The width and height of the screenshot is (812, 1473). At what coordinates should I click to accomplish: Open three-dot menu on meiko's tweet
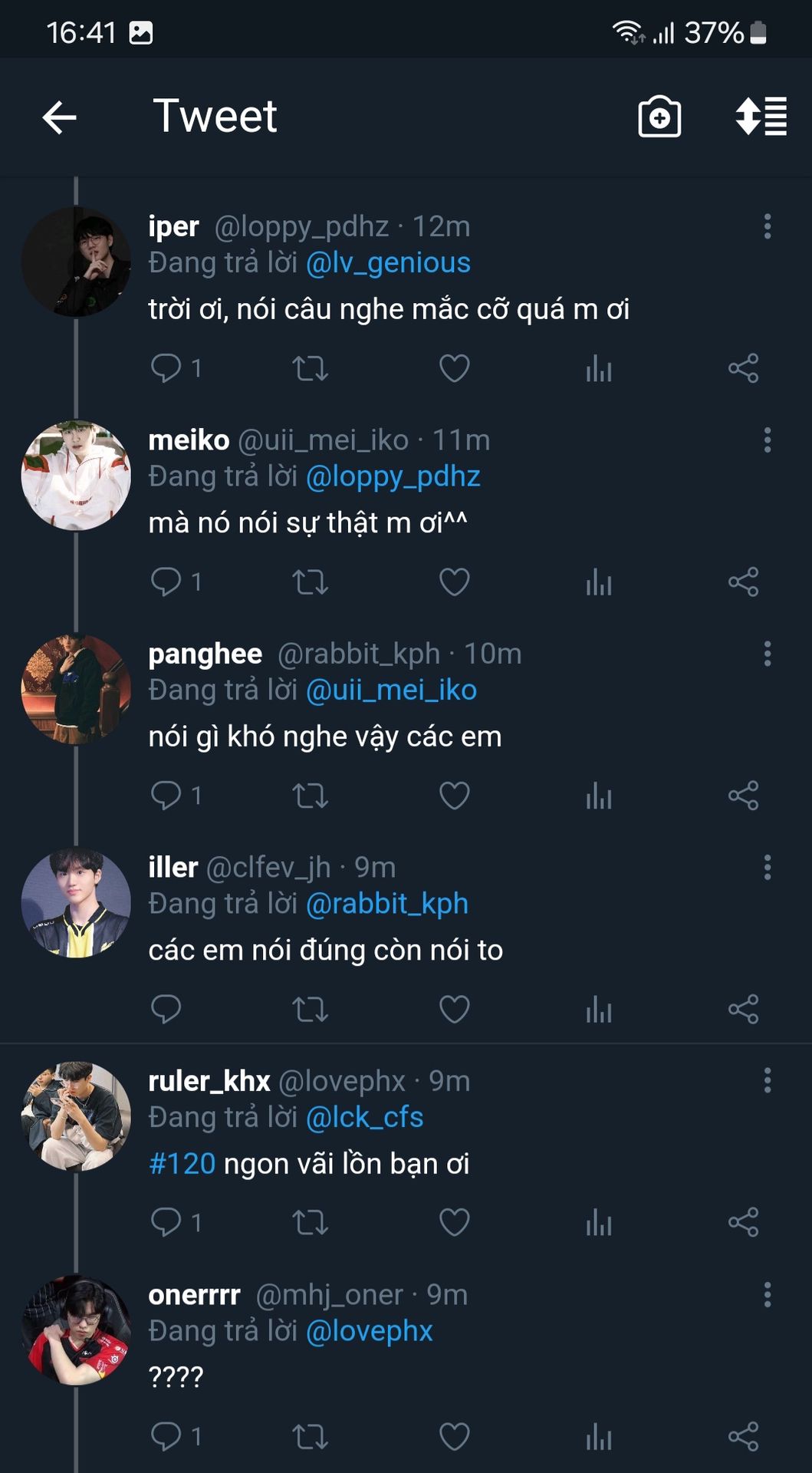coord(767,440)
